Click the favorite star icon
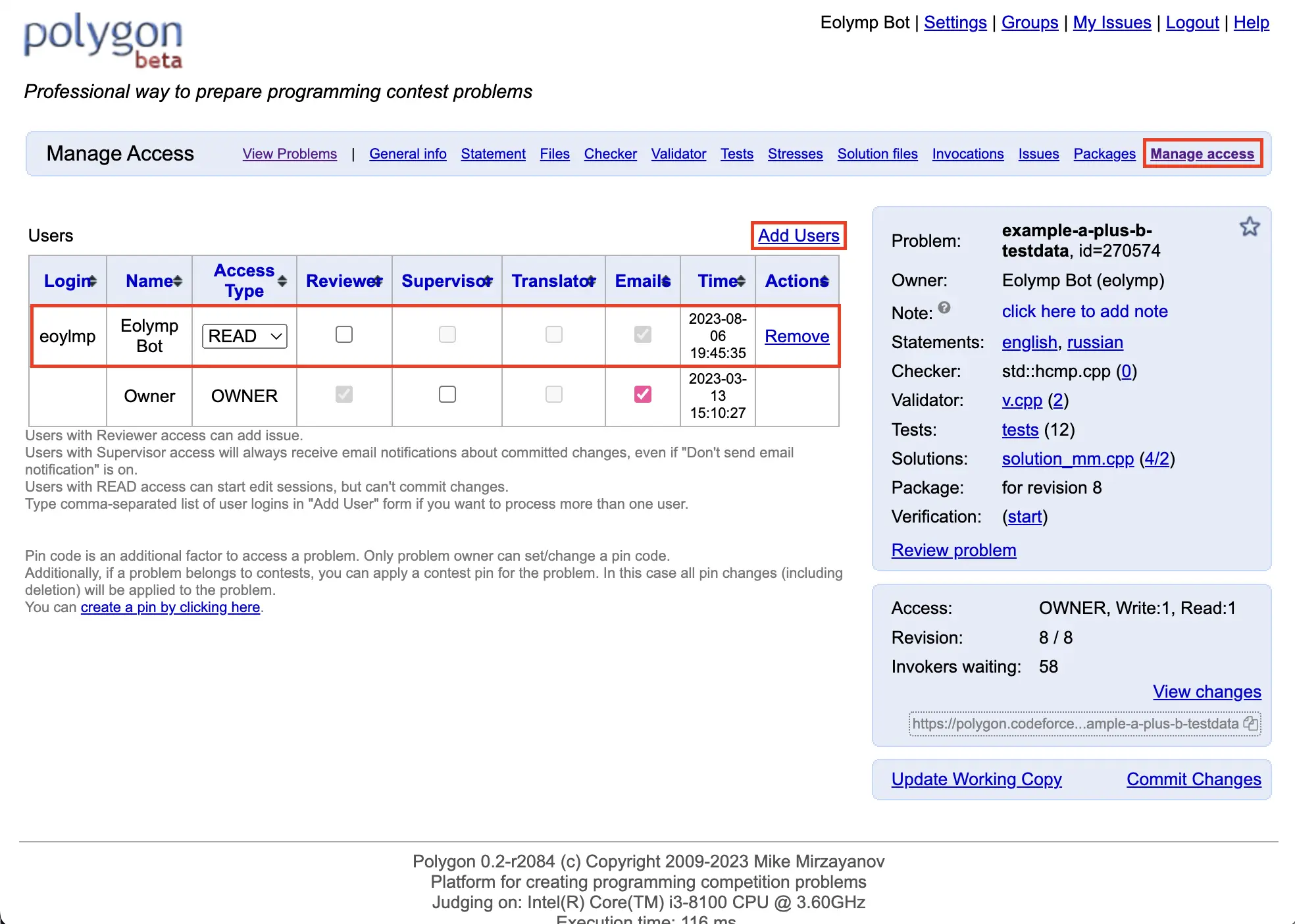1295x924 pixels. [x=1249, y=227]
